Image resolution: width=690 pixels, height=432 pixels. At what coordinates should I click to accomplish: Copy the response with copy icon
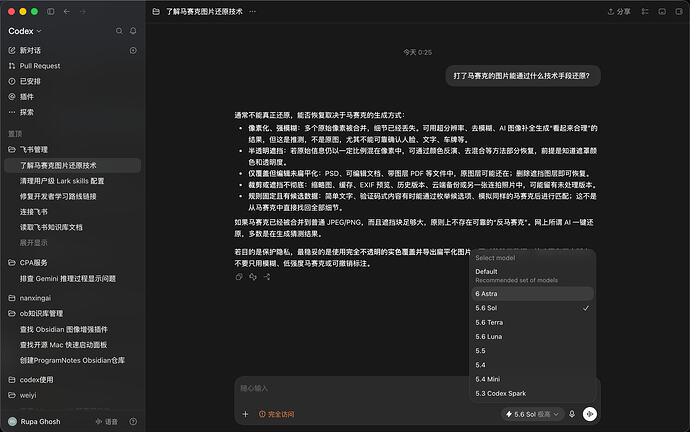[x=239, y=277]
